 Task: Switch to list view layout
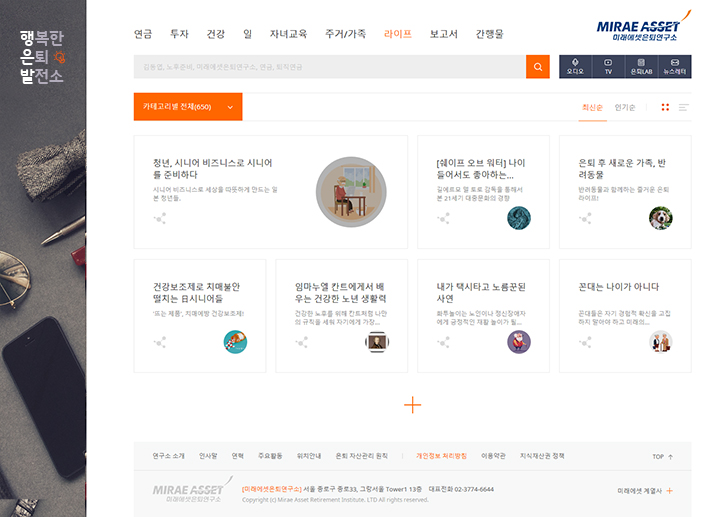coord(684,107)
